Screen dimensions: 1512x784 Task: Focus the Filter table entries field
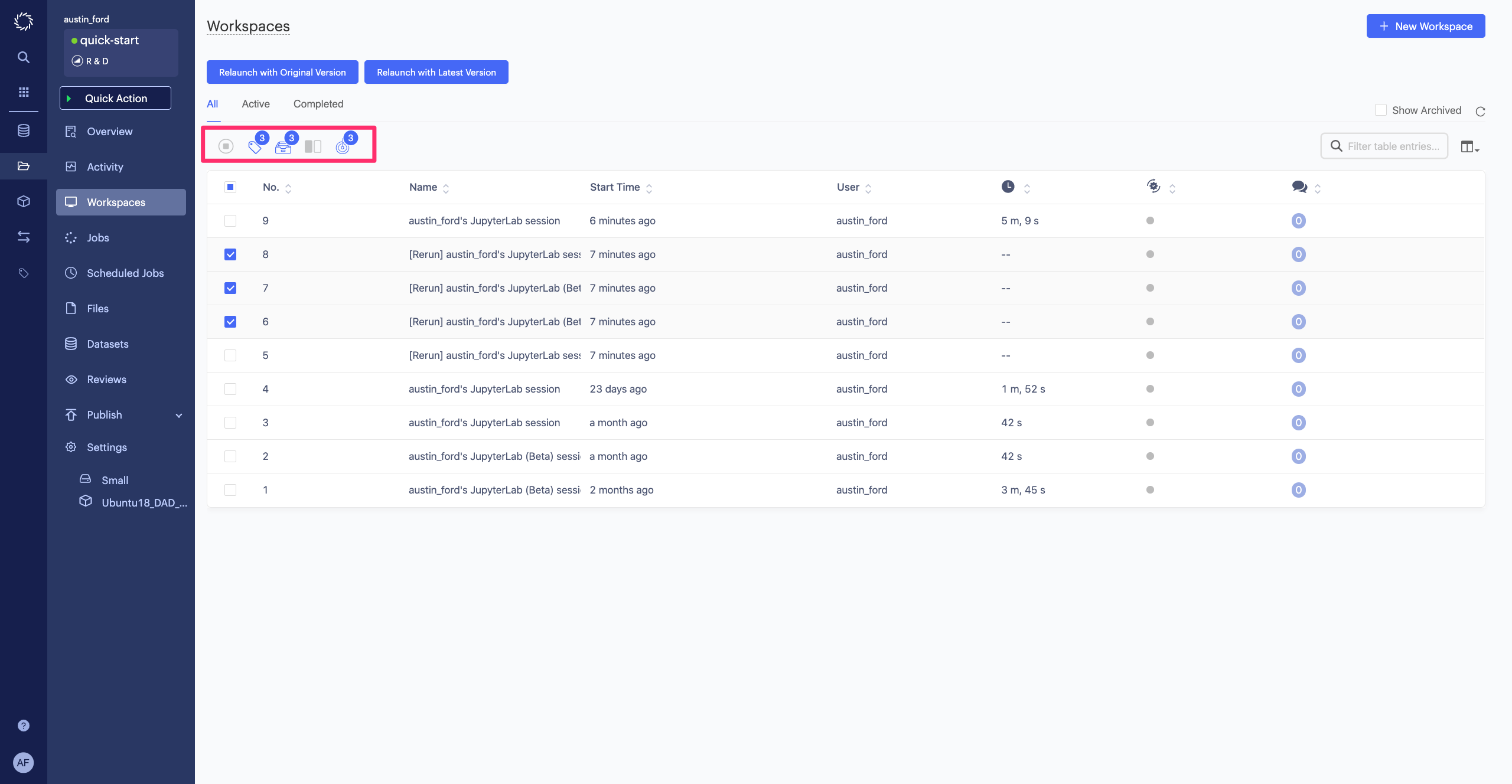(x=1384, y=146)
